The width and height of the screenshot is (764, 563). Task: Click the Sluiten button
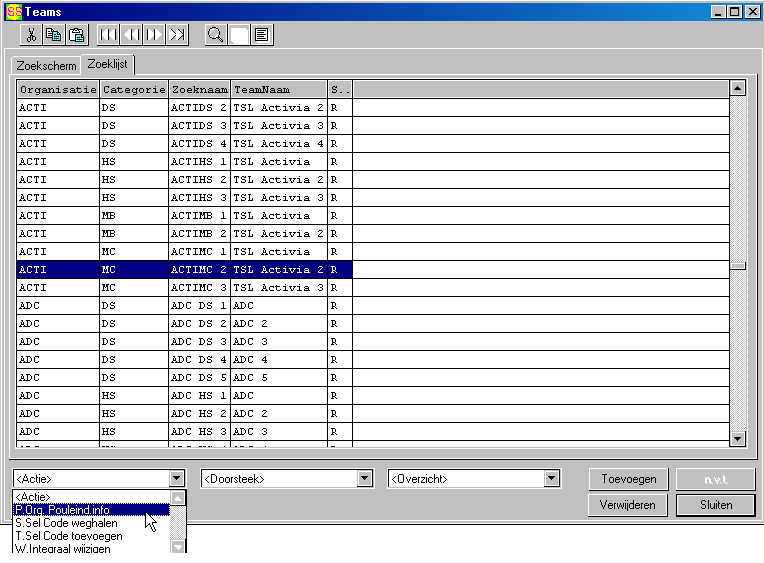[716, 505]
